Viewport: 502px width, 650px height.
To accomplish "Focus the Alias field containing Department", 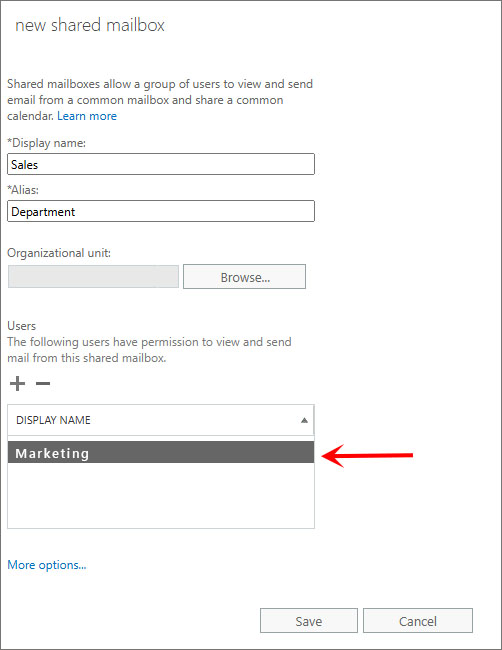I will point(161,211).
